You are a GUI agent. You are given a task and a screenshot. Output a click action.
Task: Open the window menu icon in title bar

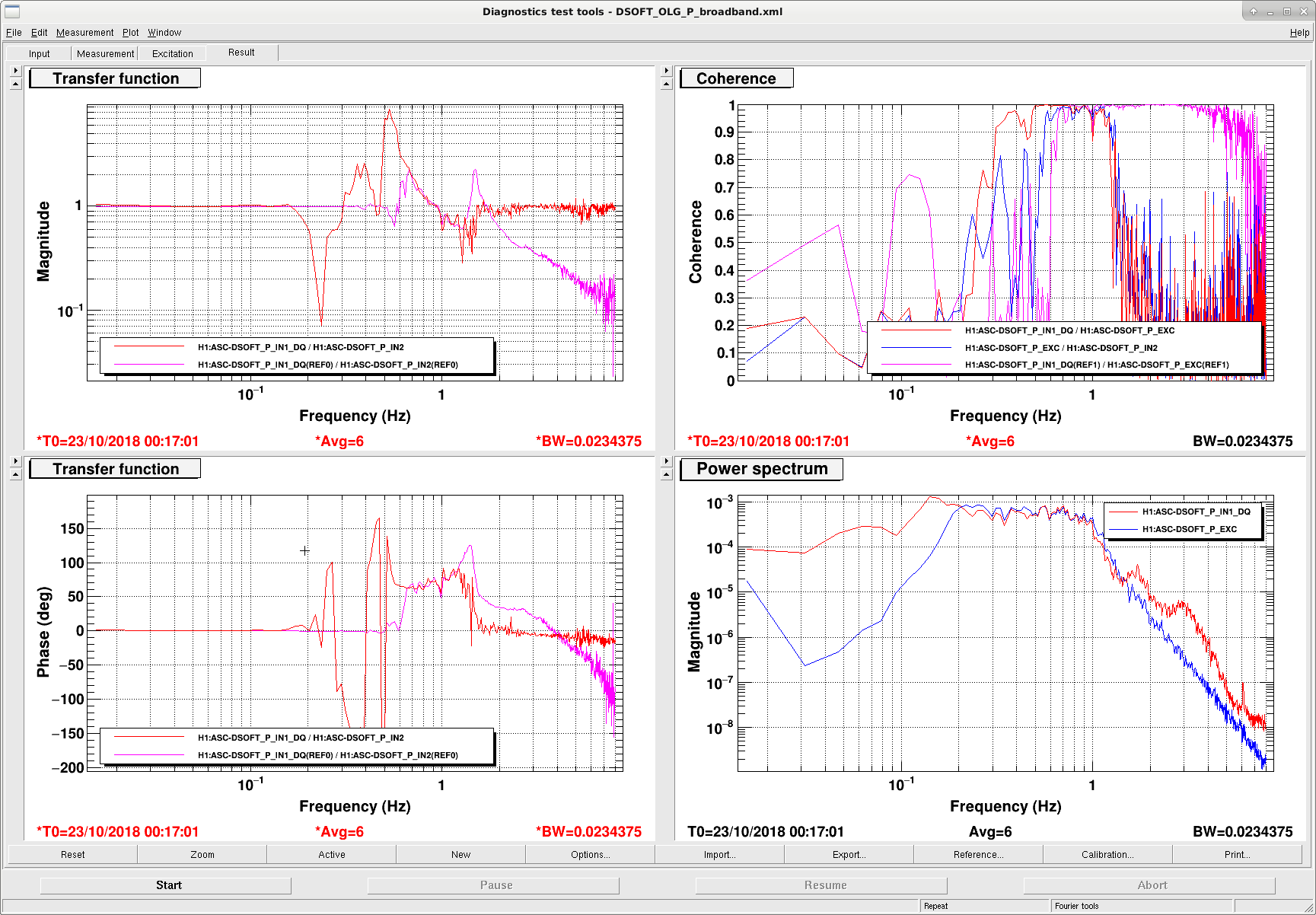11,11
